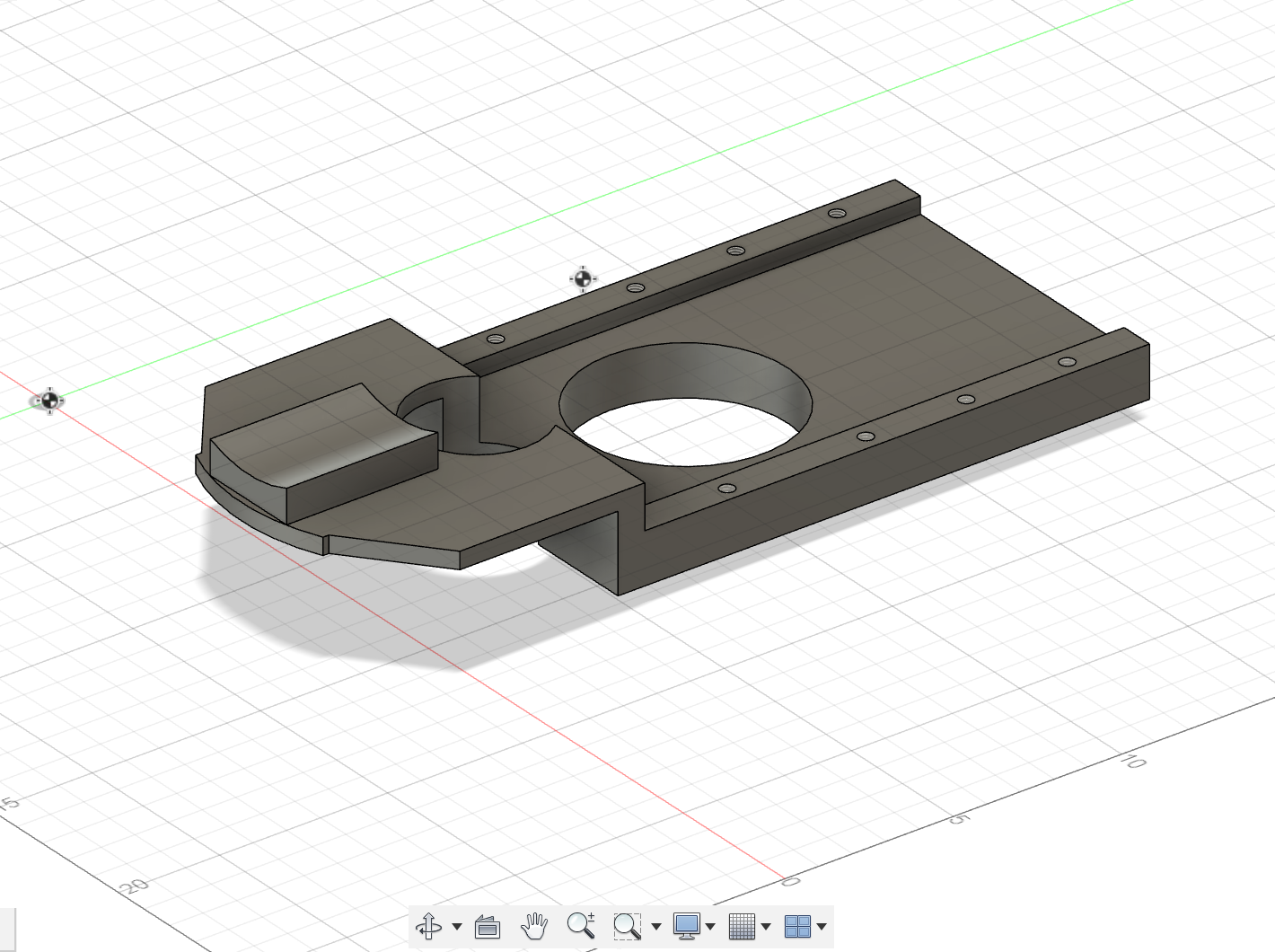Expand the Viewports dropdown arrow
The width and height of the screenshot is (1275, 952).
(822, 927)
